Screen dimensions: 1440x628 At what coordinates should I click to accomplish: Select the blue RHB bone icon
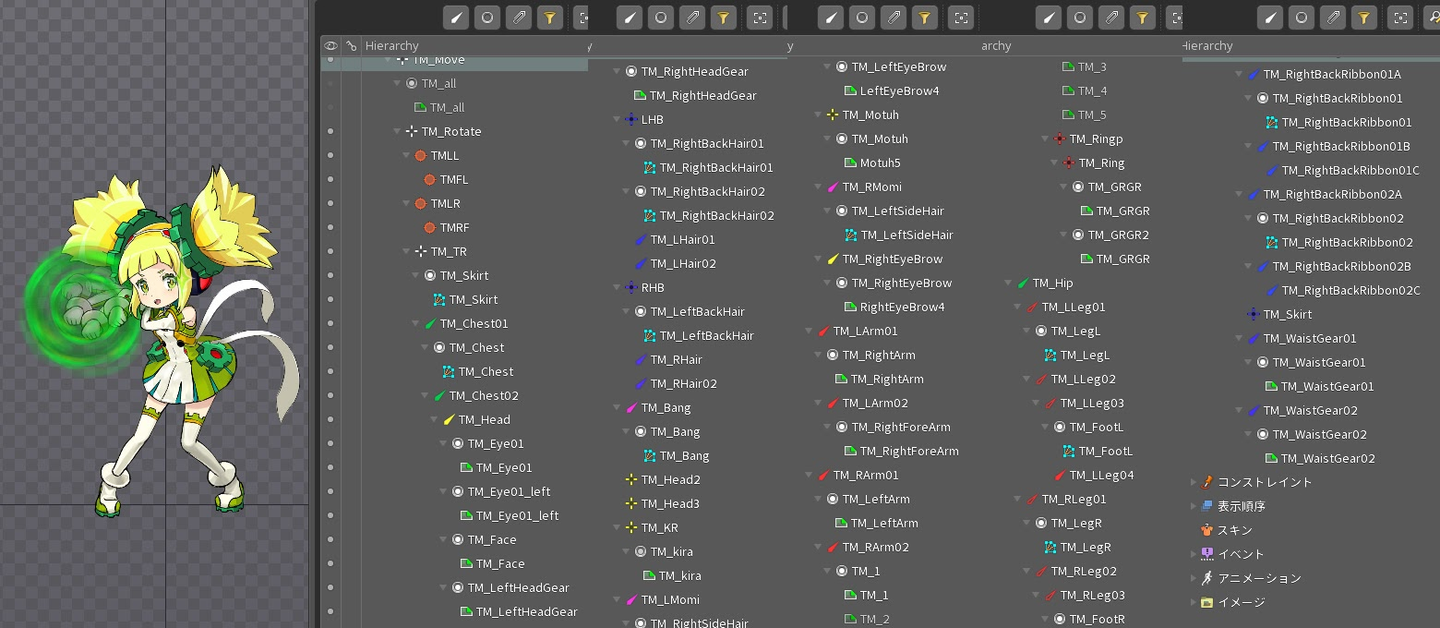click(x=631, y=288)
